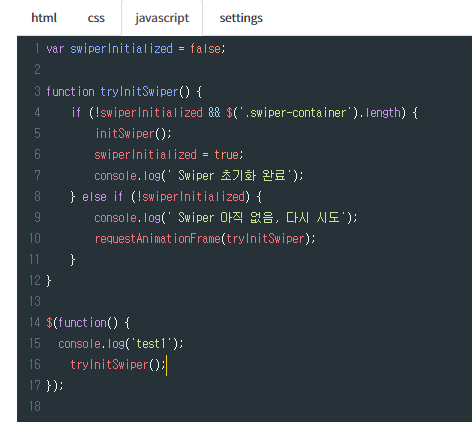The height and width of the screenshot is (422, 472).
Task: Select the javascript tab
Action: [x=162, y=18]
